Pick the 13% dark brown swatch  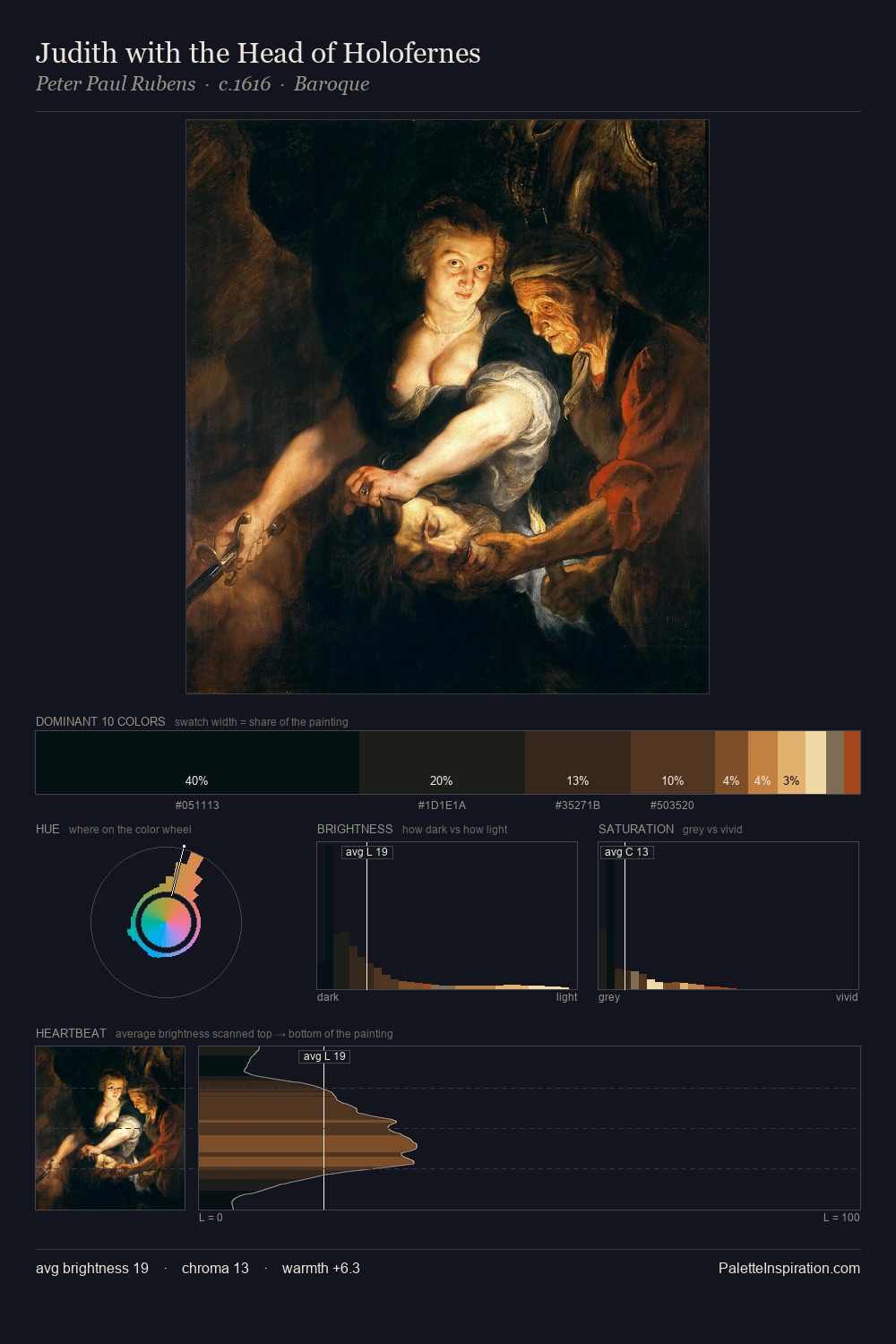tap(578, 762)
